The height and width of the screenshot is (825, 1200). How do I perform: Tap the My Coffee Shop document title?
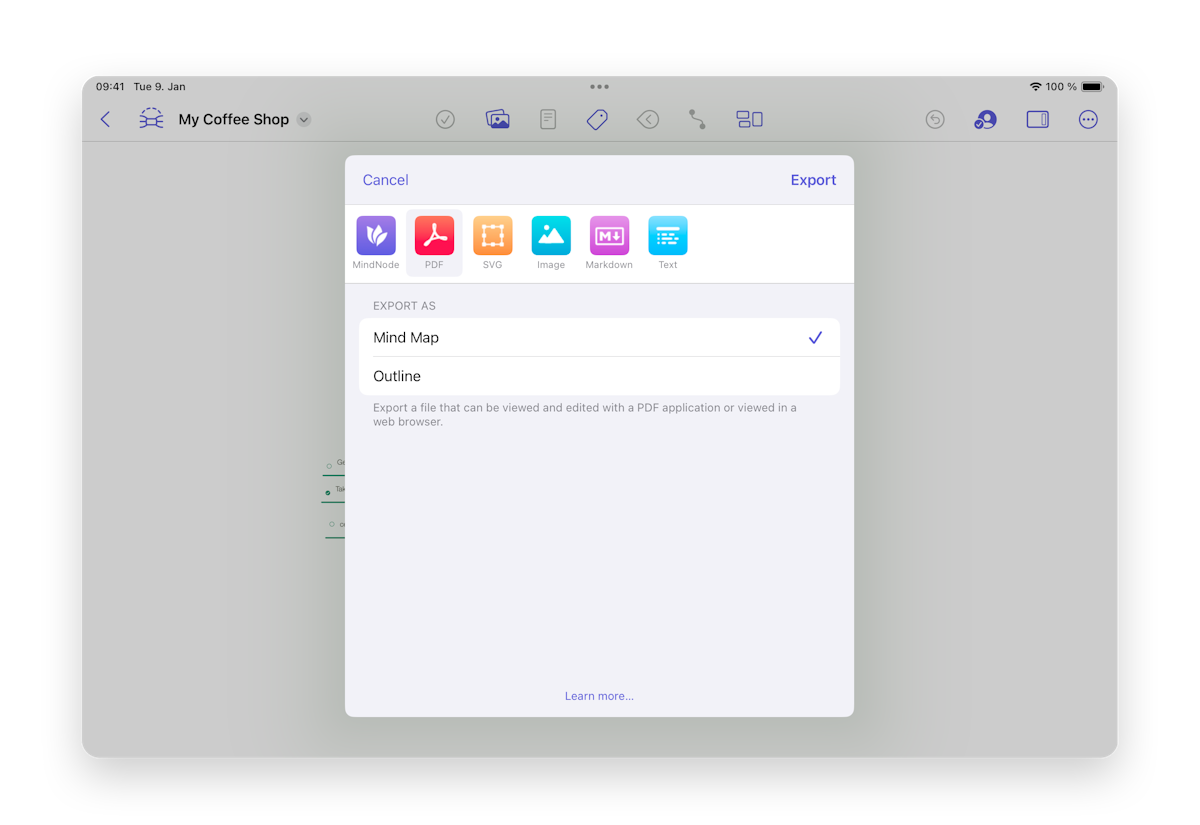click(x=233, y=119)
